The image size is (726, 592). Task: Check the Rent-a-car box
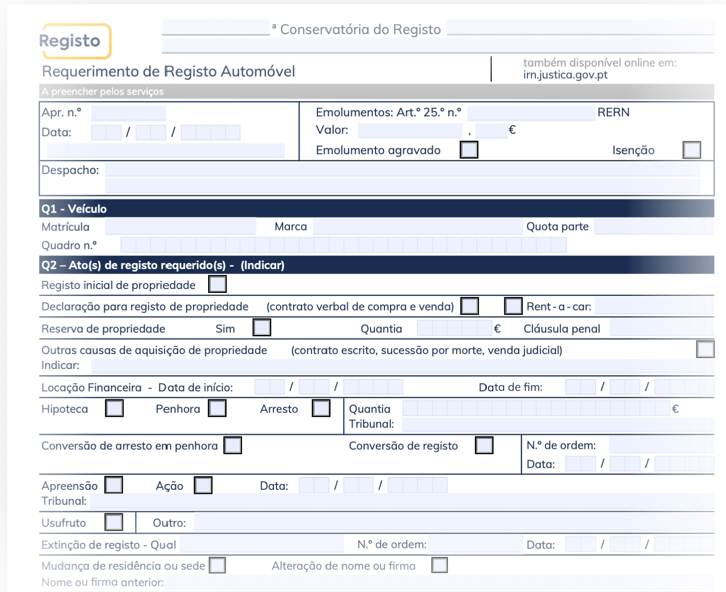tap(513, 306)
